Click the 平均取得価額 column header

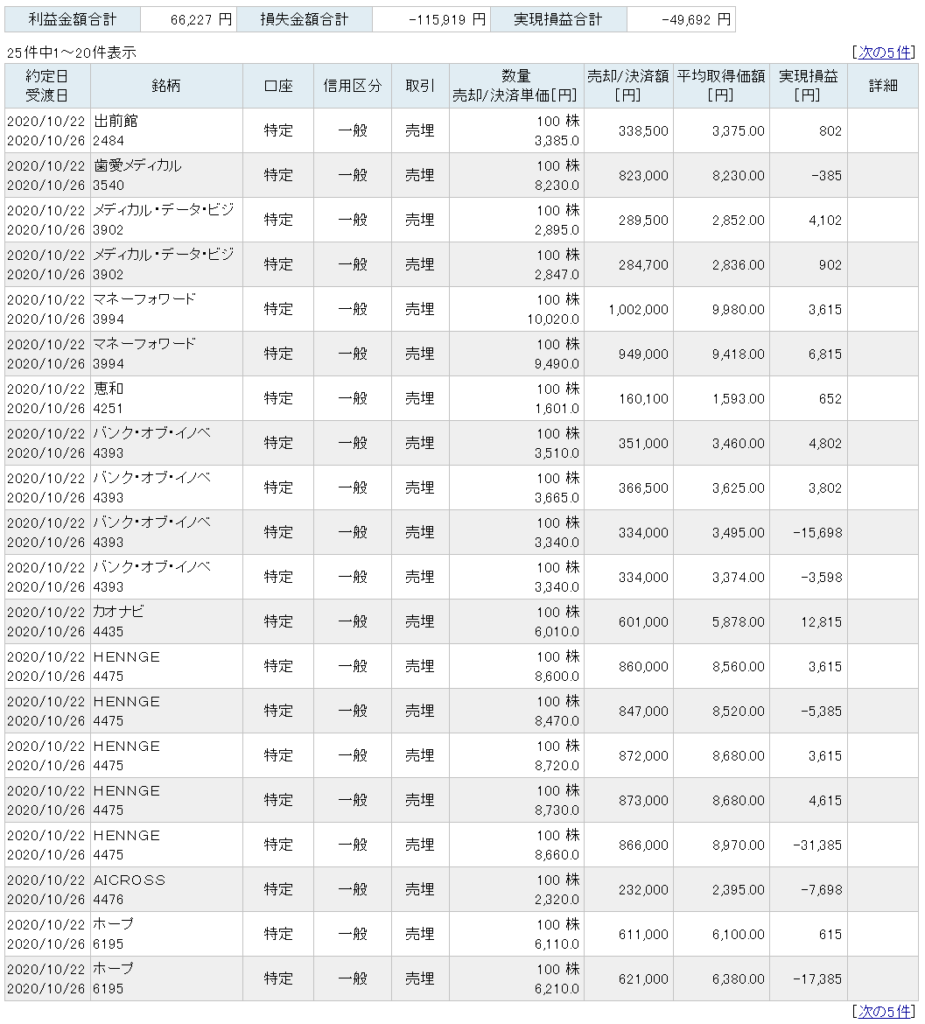coord(724,86)
